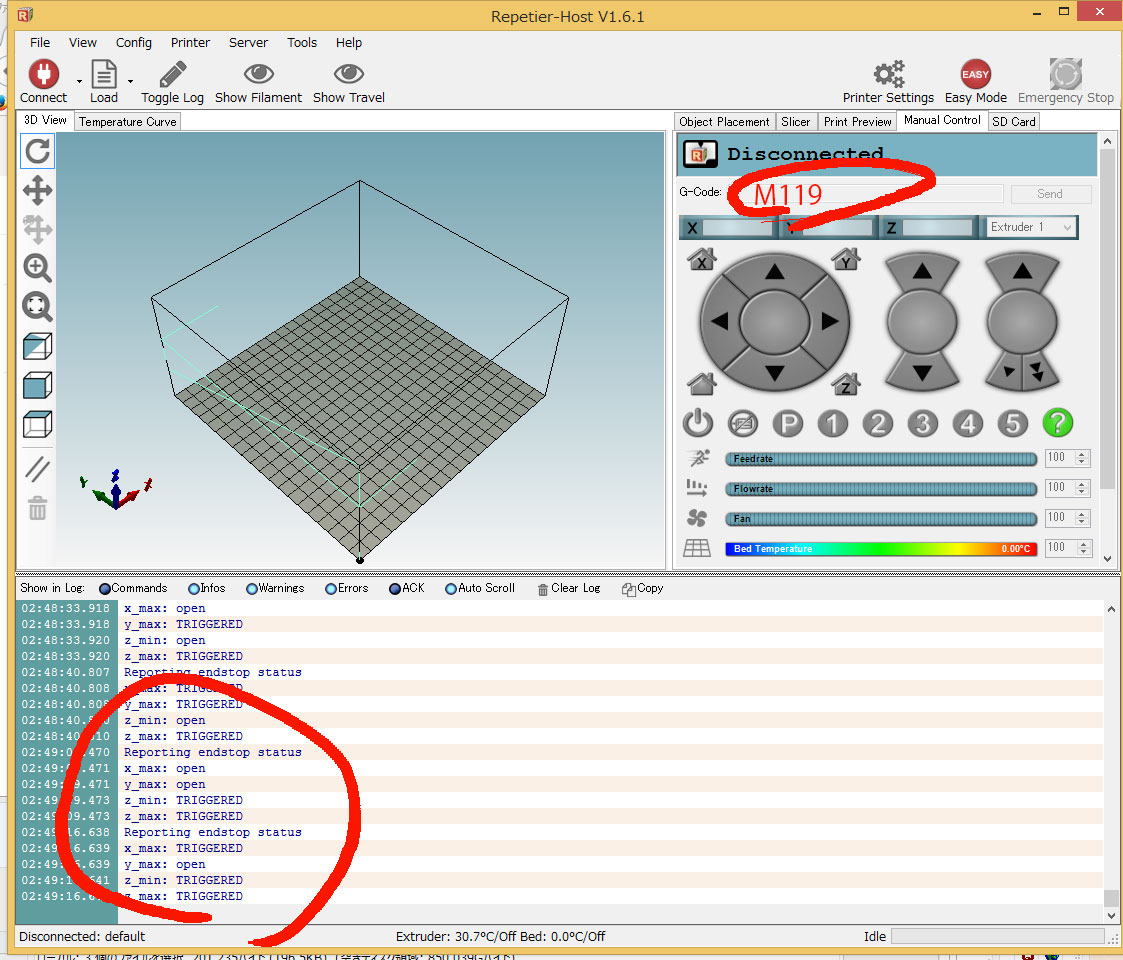Click Clear Log
This screenshot has height=960, width=1123.
(569, 589)
